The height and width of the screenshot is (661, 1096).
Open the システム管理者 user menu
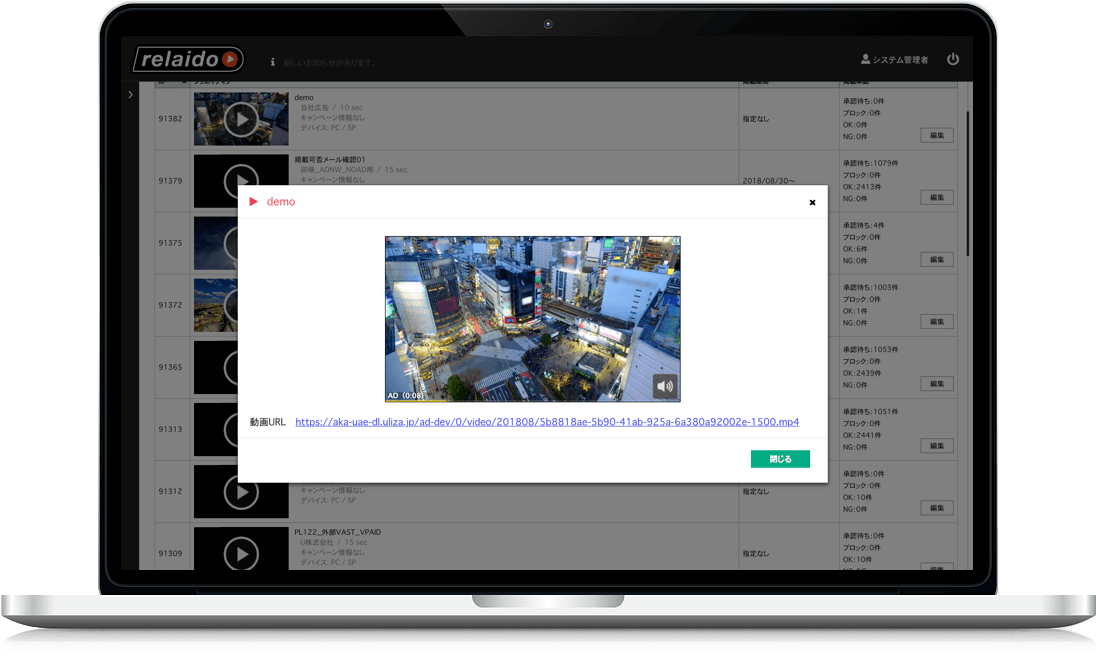[894, 61]
